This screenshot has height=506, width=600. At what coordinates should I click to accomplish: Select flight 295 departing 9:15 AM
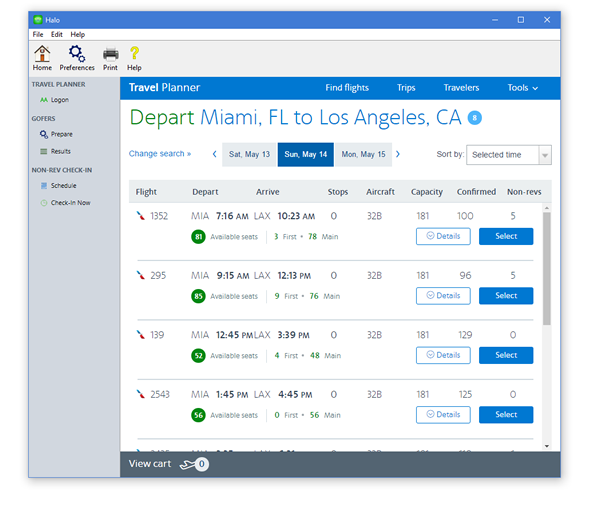pos(506,296)
